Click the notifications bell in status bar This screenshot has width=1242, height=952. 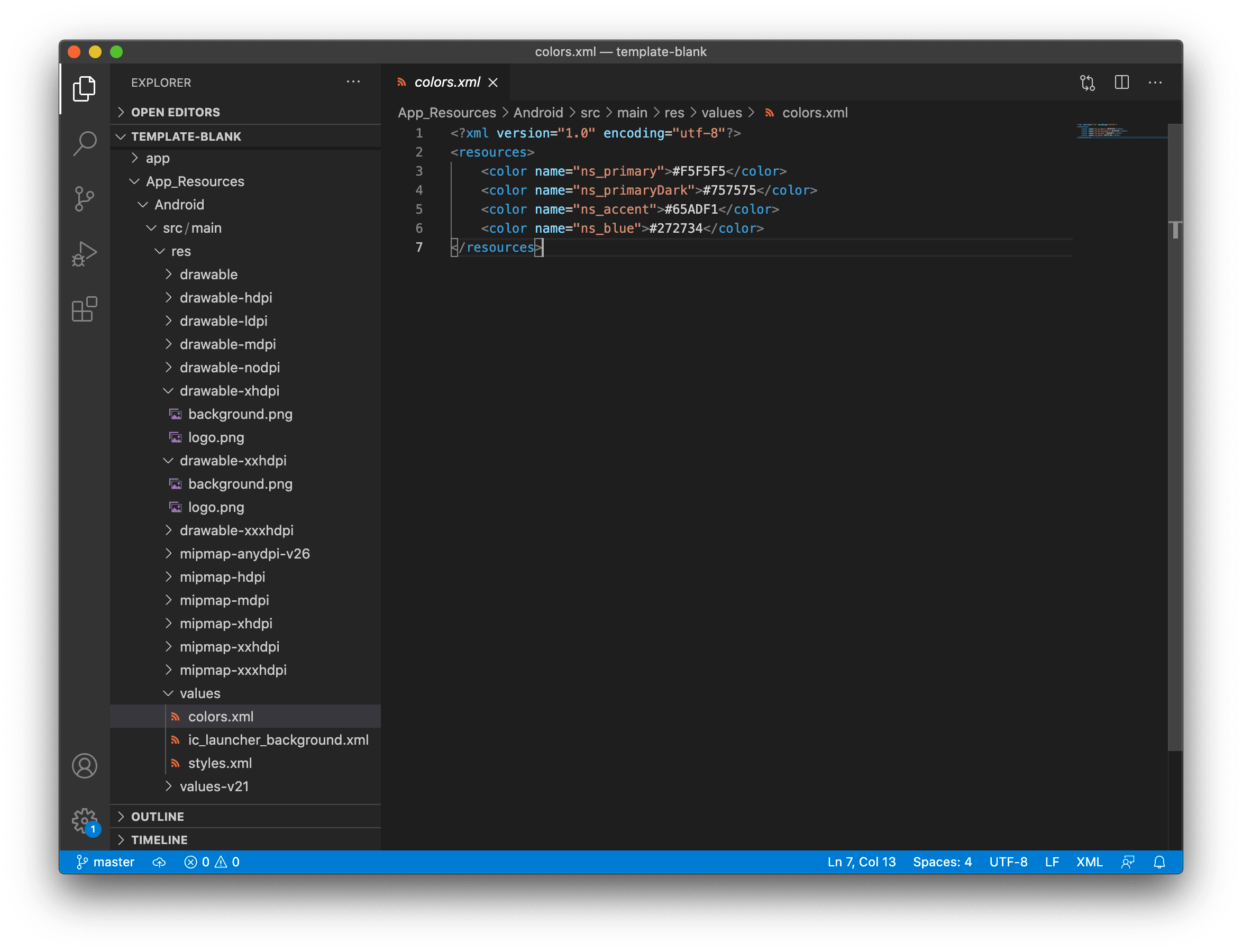1159,862
